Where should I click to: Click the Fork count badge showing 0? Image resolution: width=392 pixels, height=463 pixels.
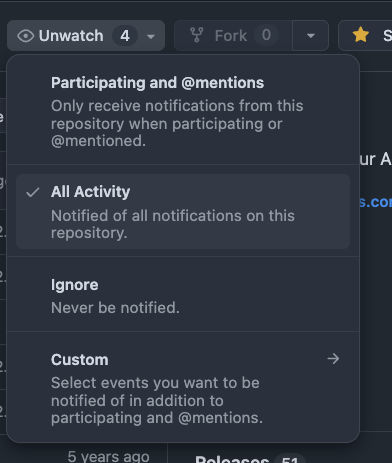point(266,35)
